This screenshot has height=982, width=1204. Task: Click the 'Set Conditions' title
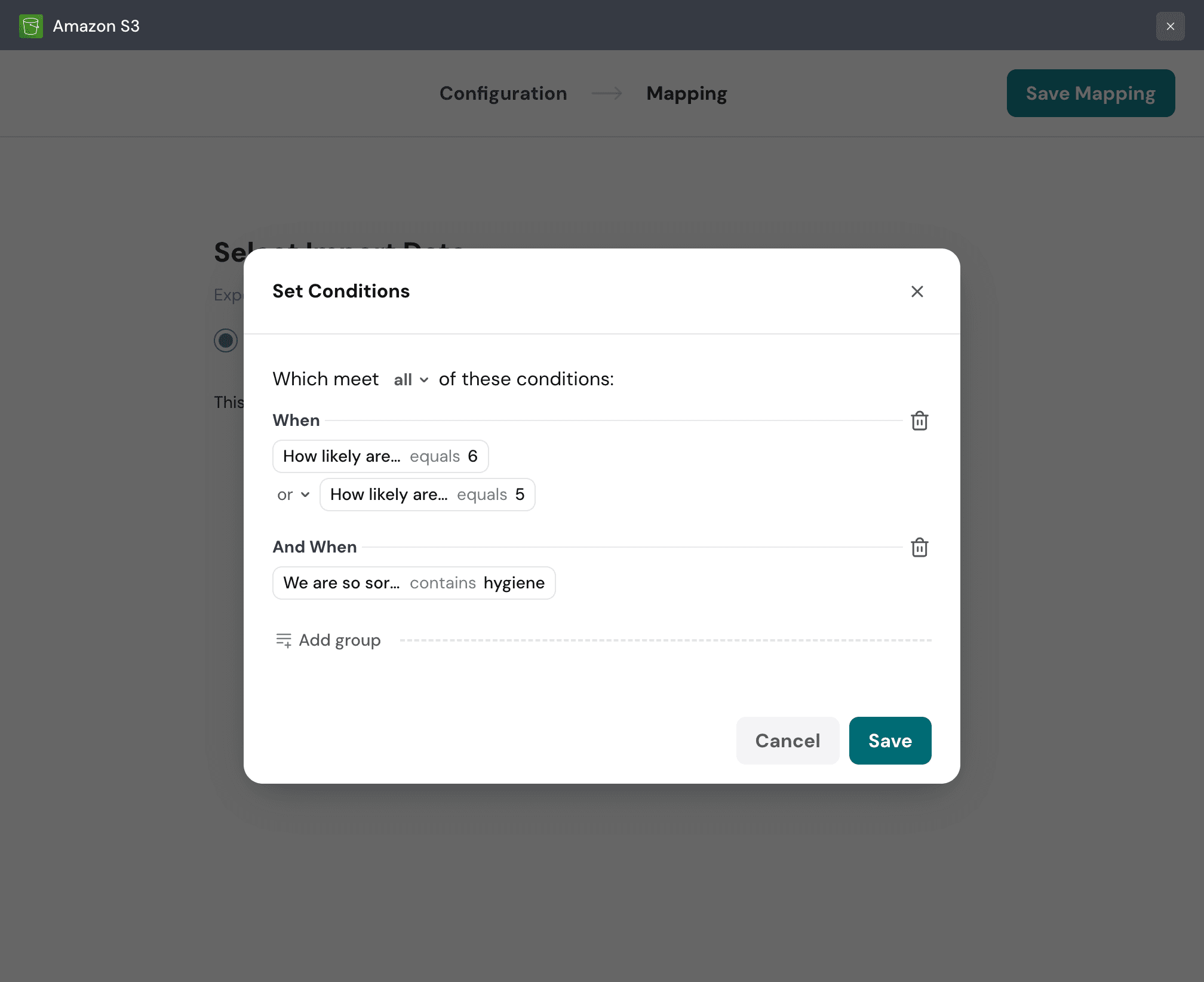(x=341, y=291)
